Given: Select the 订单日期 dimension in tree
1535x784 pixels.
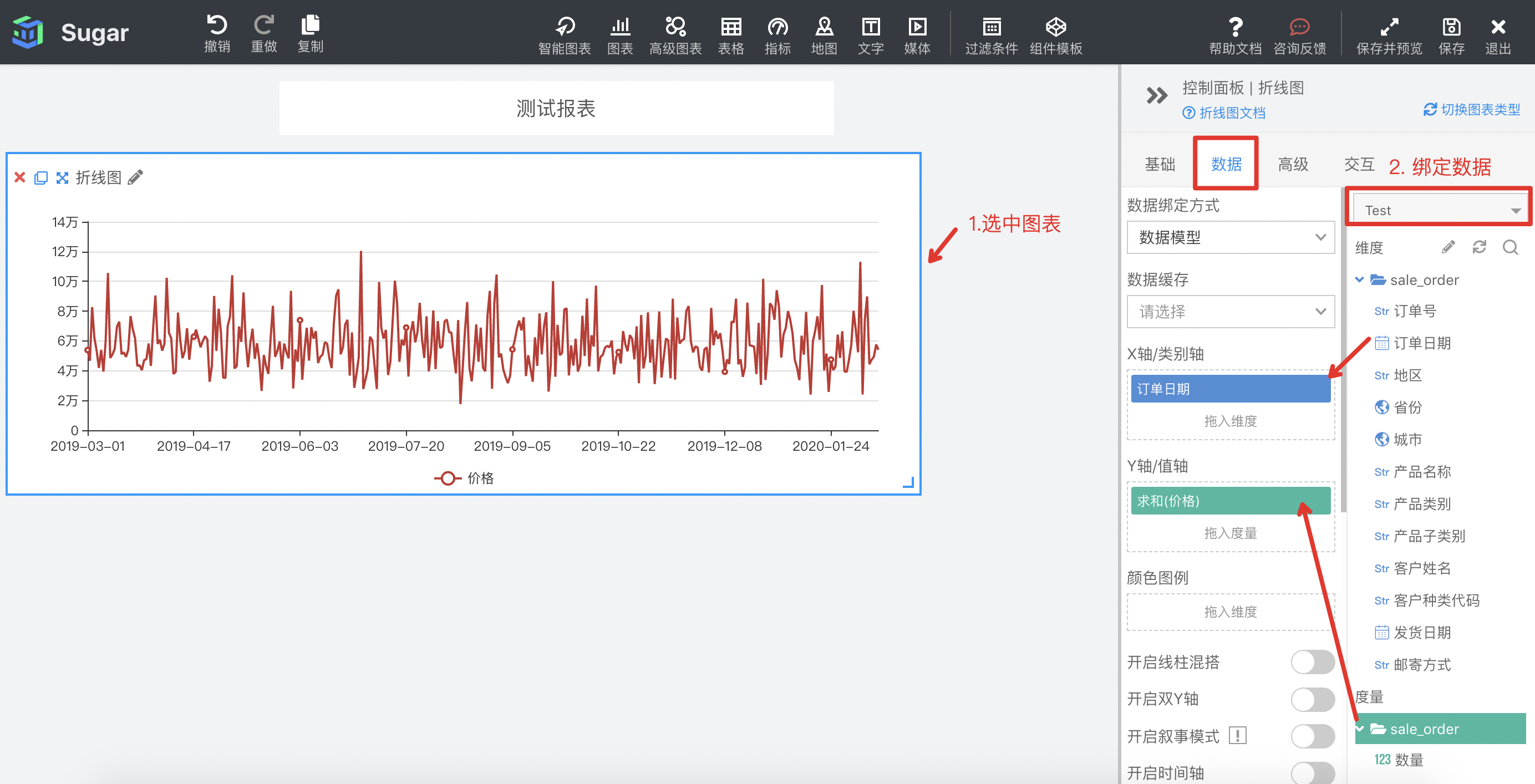Looking at the screenshot, I should click(1412, 343).
